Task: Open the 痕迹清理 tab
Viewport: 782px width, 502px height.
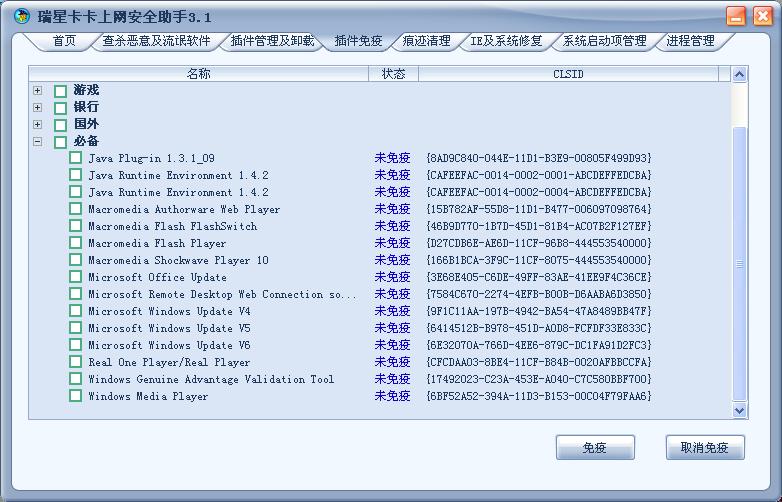Action: click(x=426, y=40)
